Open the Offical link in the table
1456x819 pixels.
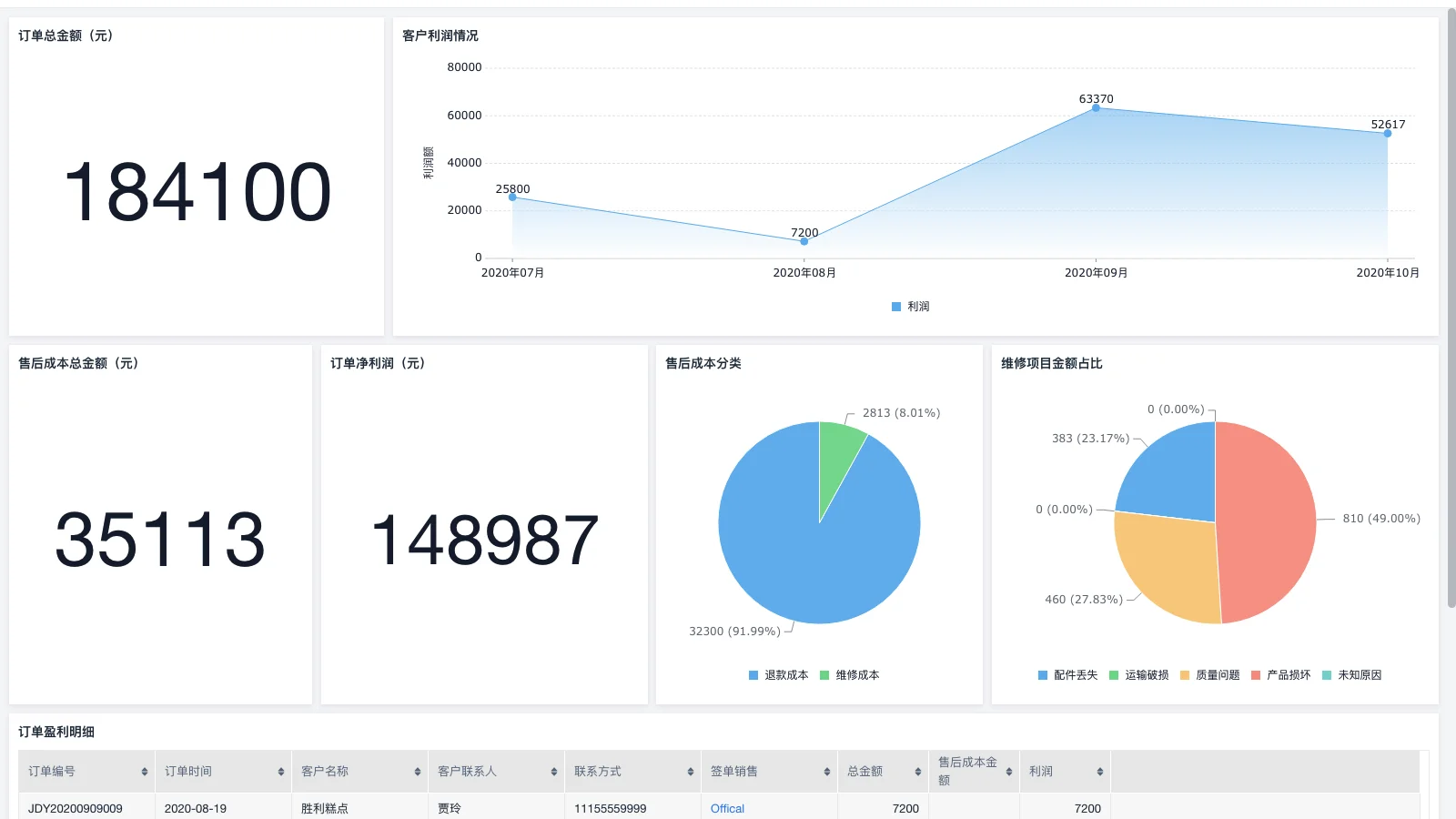726,808
